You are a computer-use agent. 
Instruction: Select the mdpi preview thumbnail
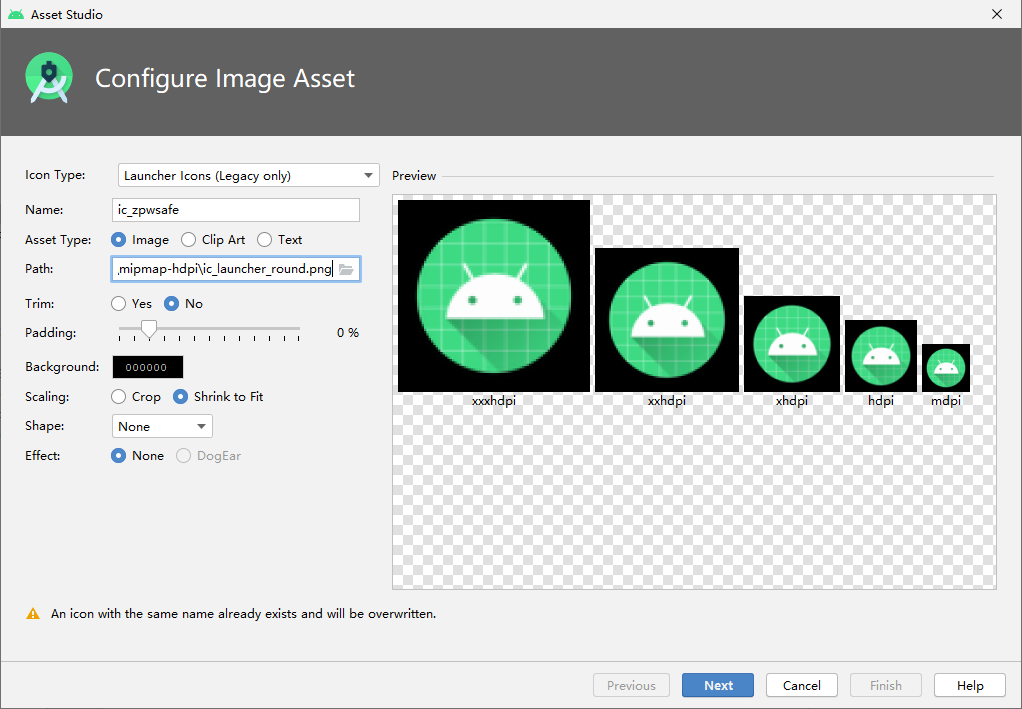tap(945, 367)
